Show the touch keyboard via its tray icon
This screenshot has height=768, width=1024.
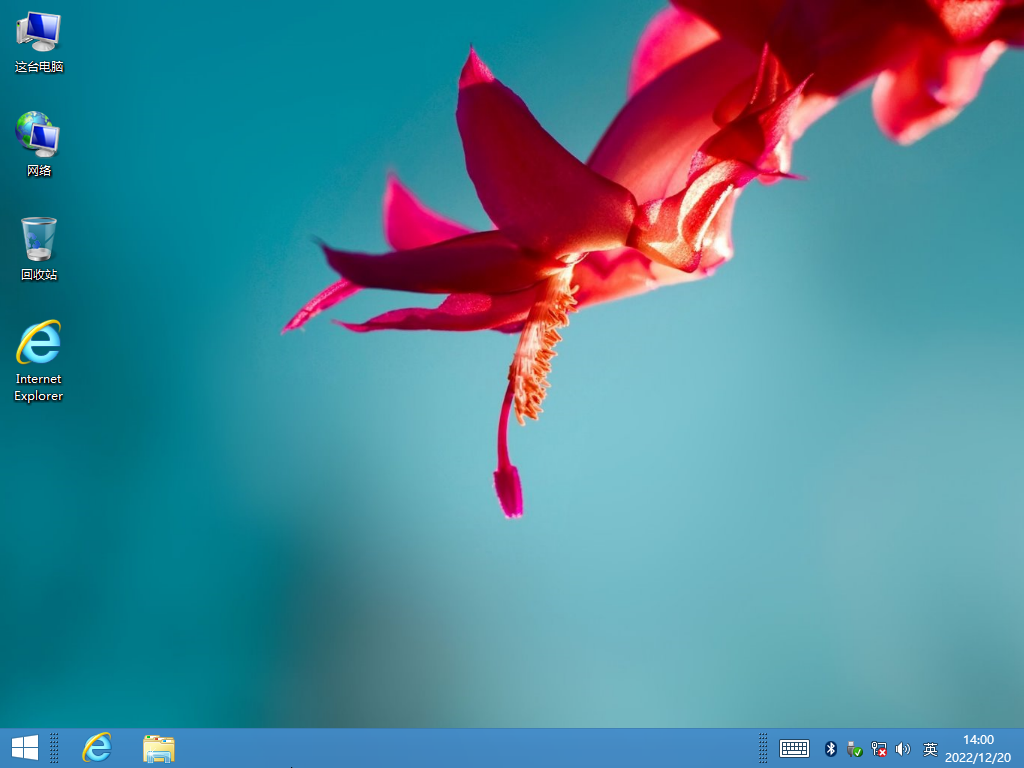tap(793, 747)
